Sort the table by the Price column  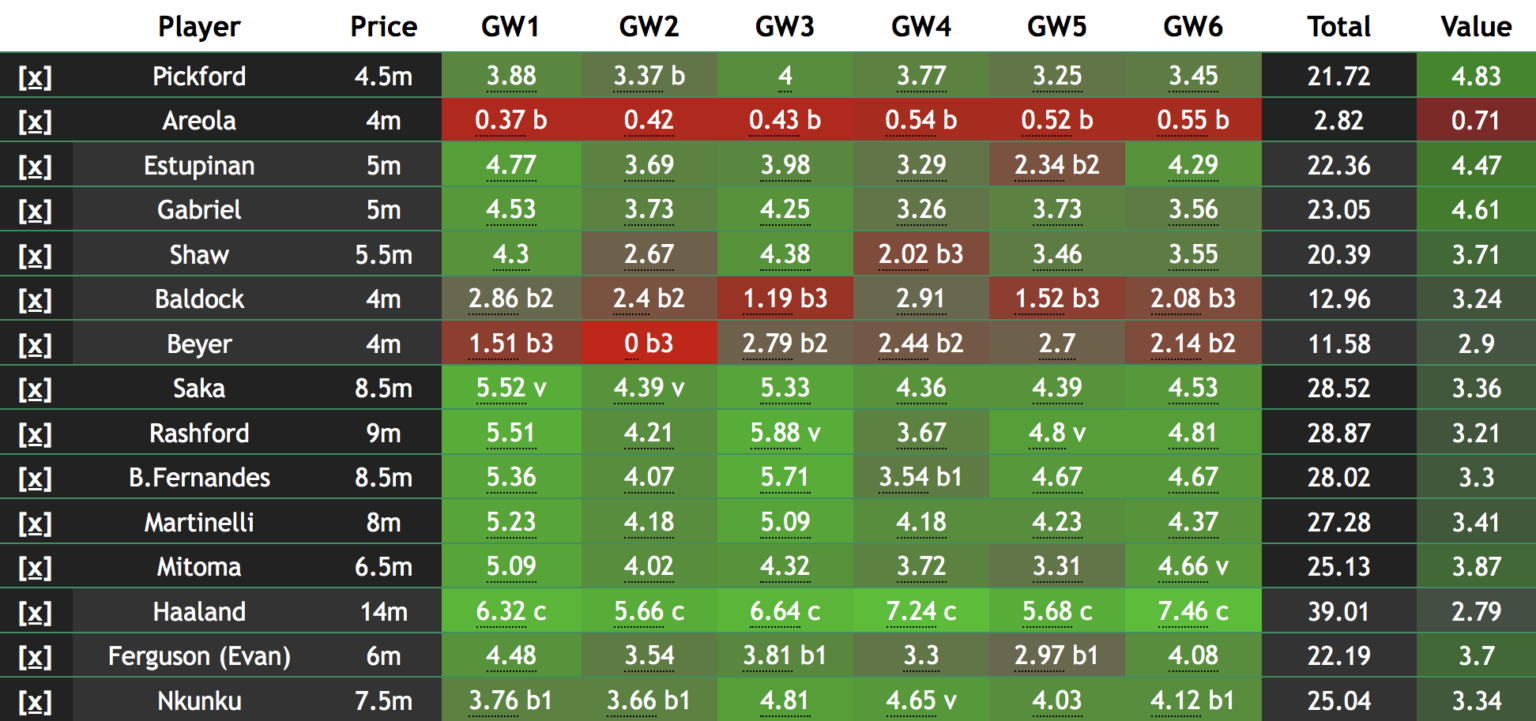pyautogui.click(x=382, y=27)
